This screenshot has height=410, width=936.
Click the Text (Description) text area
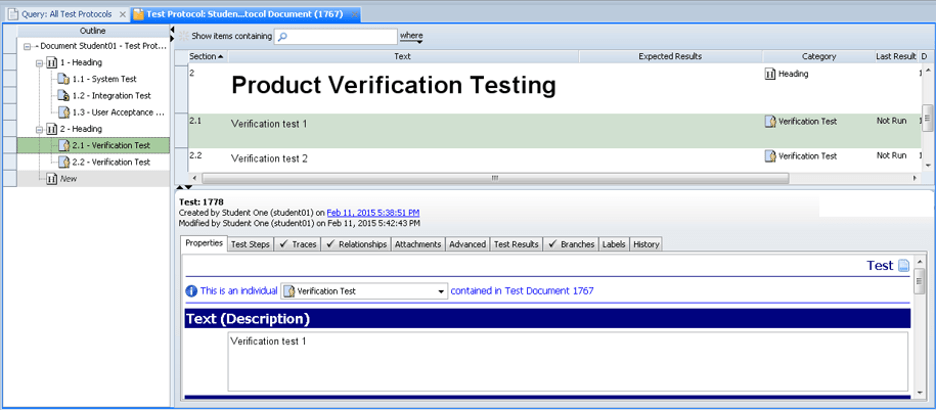pyautogui.click(x=568, y=361)
